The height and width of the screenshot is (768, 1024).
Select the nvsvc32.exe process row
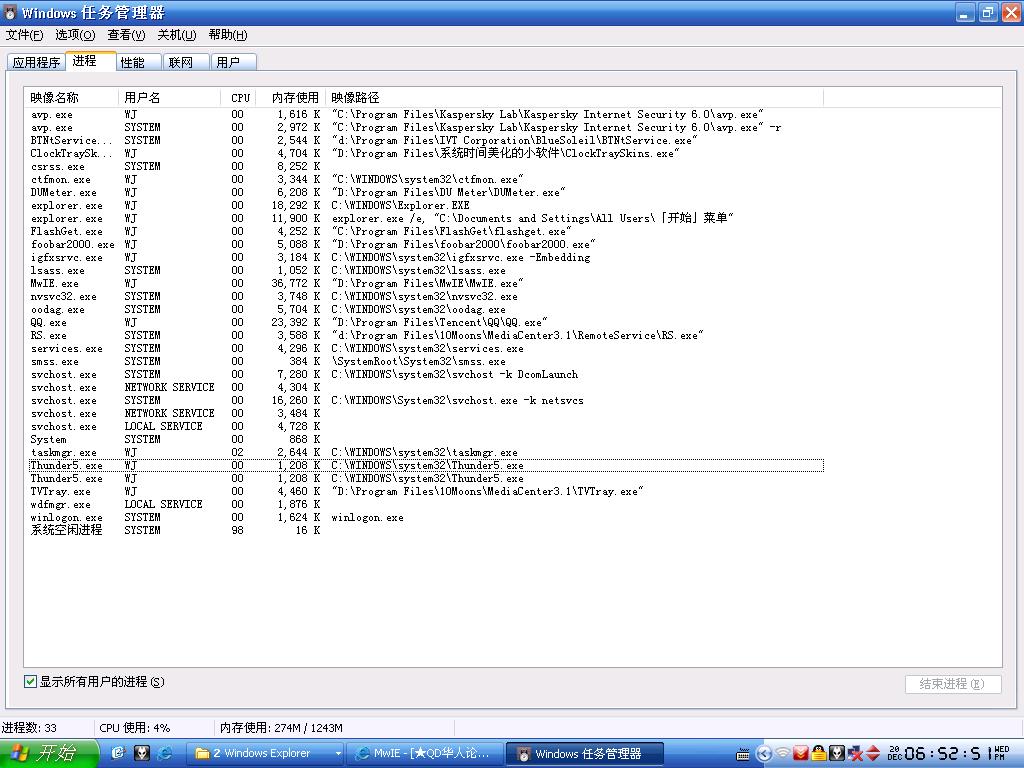coord(426,296)
